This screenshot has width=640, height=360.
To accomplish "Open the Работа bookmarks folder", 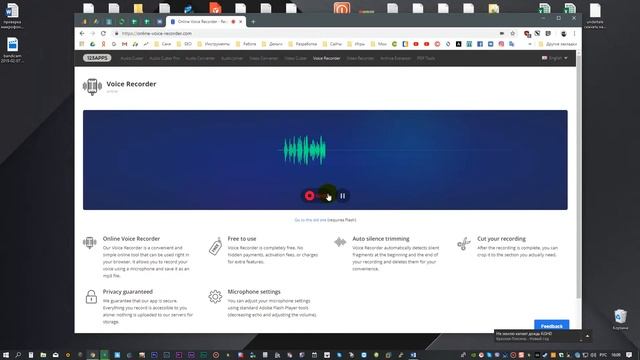I will (247, 44).
